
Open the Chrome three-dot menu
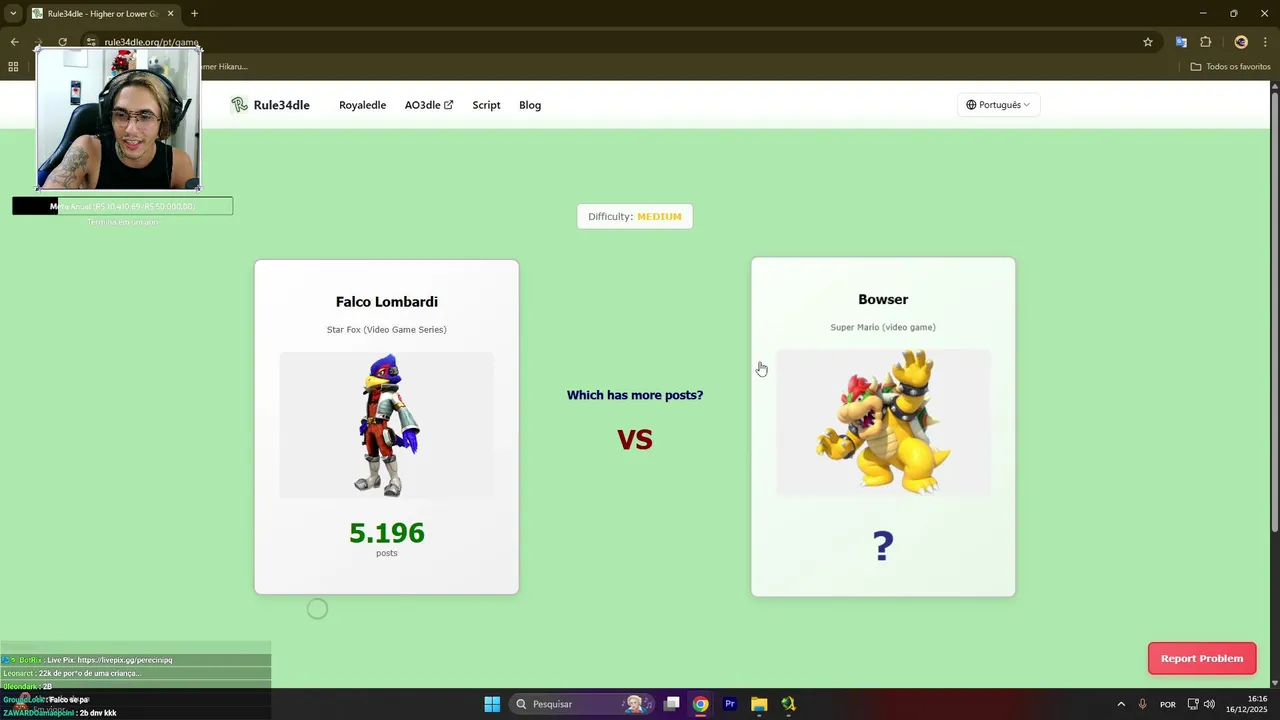coord(1266,42)
